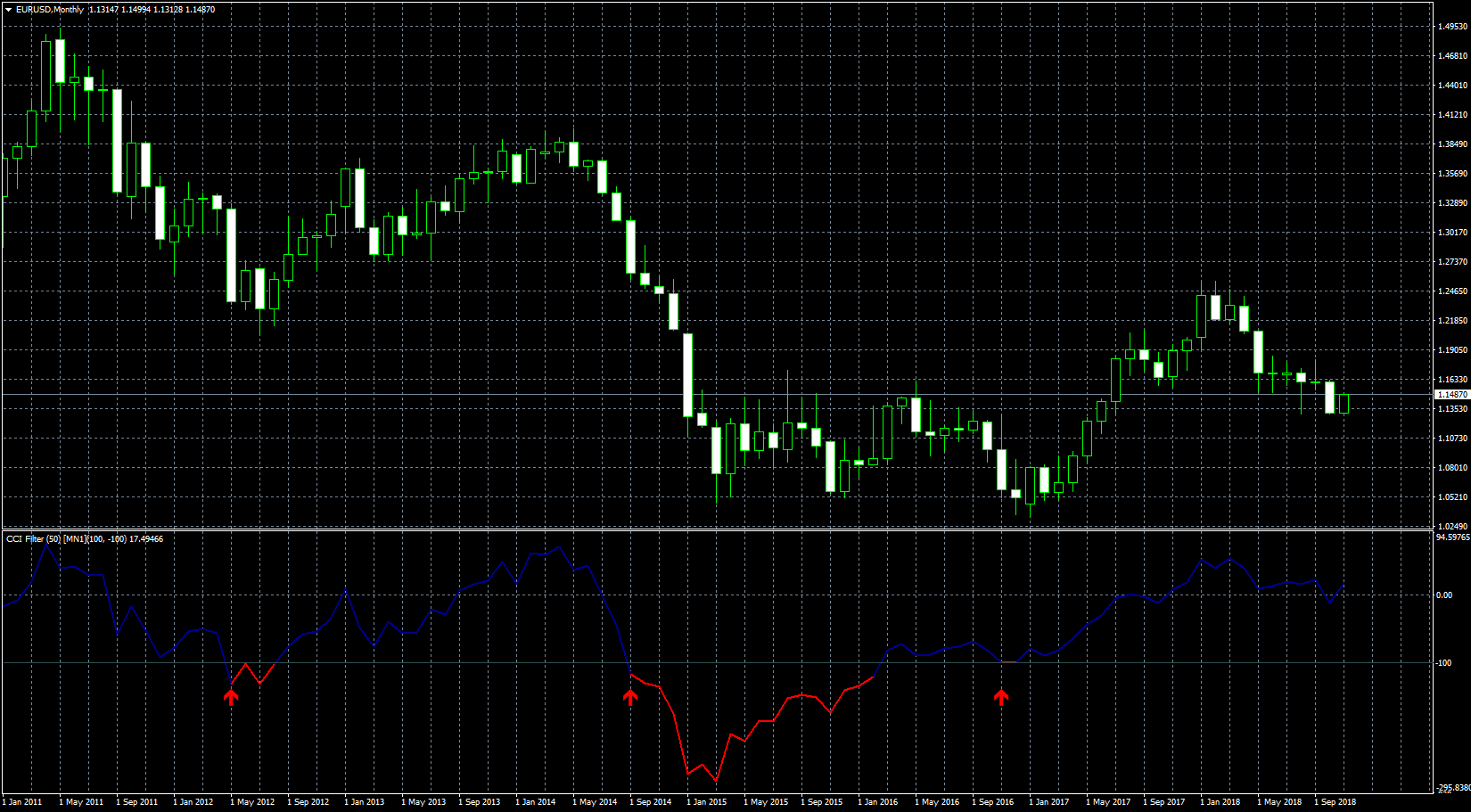Click the 1 Jan 2012 date label
Viewport: 1471px width, 812px height.
click(x=193, y=802)
